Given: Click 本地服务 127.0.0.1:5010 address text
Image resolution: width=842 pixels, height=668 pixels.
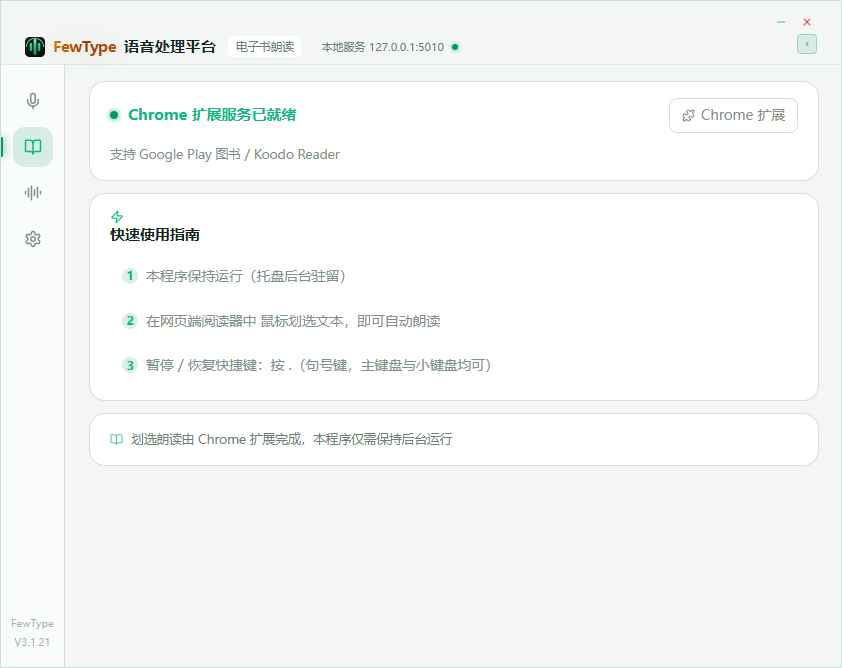Looking at the screenshot, I should (x=383, y=47).
